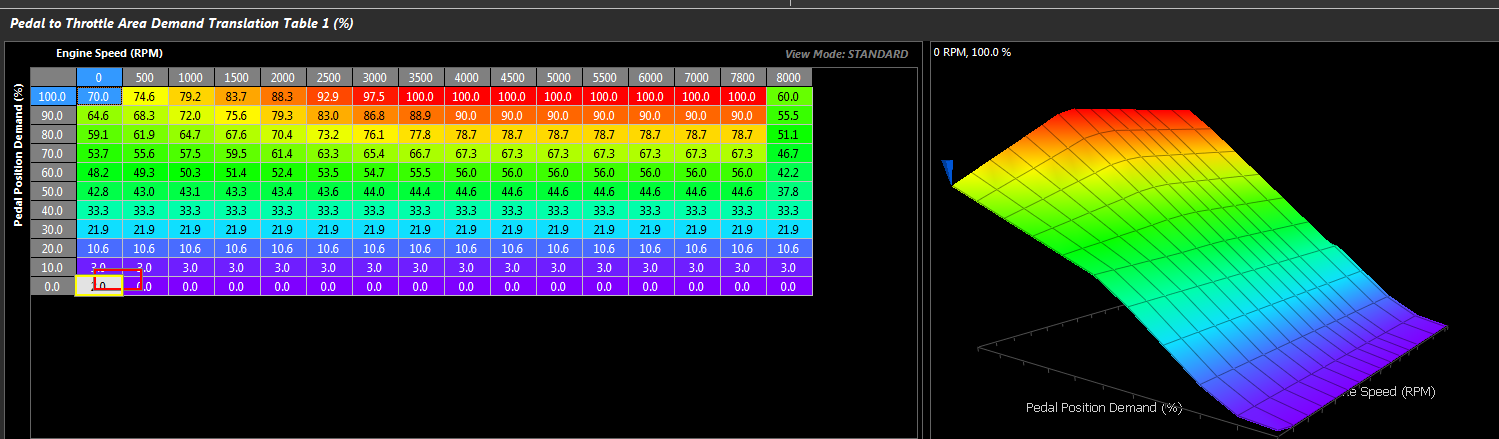The height and width of the screenshot is (439, 1499).
Task: Click the 60.0 cell under 8000 RPM
Action: [789, 97]
